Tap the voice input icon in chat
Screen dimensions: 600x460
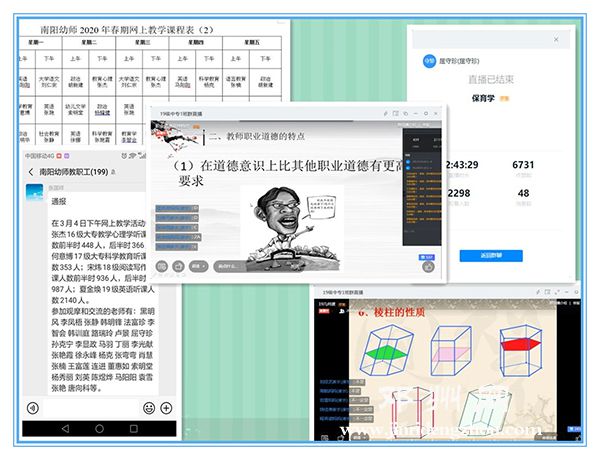coord(33,408)
